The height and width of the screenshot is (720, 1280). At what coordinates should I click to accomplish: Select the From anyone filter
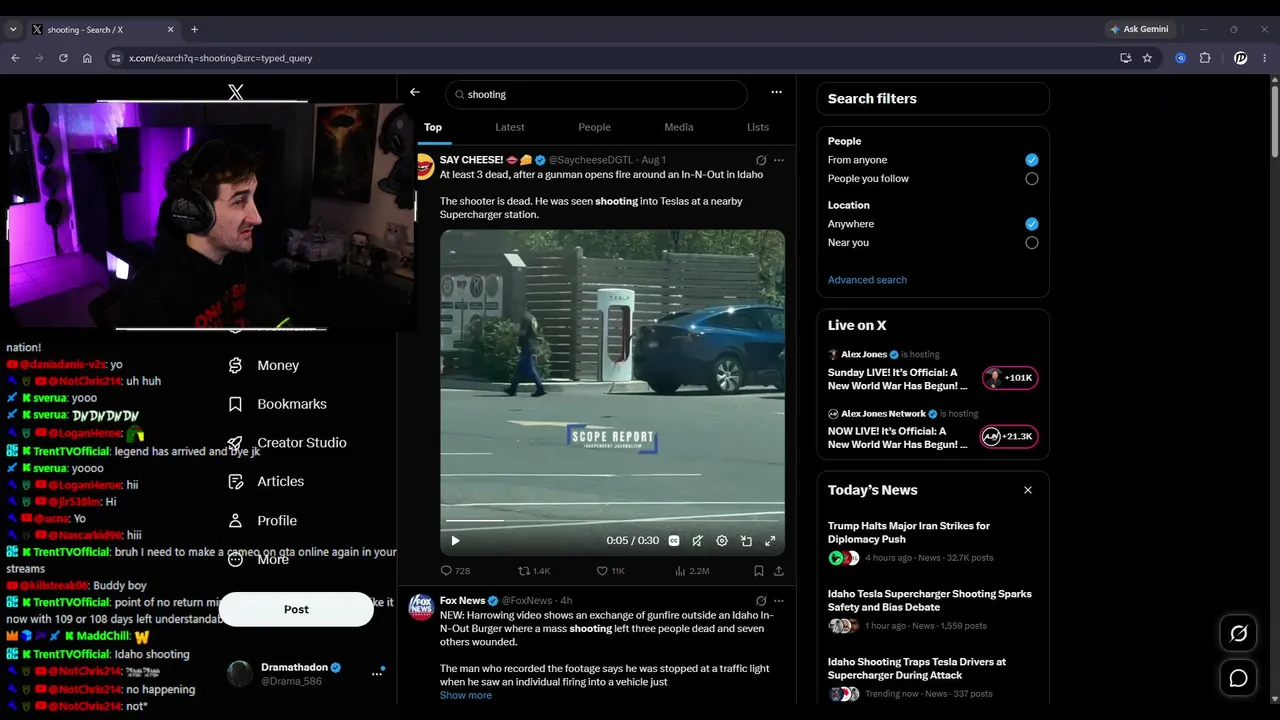[x=1031, y=160]
